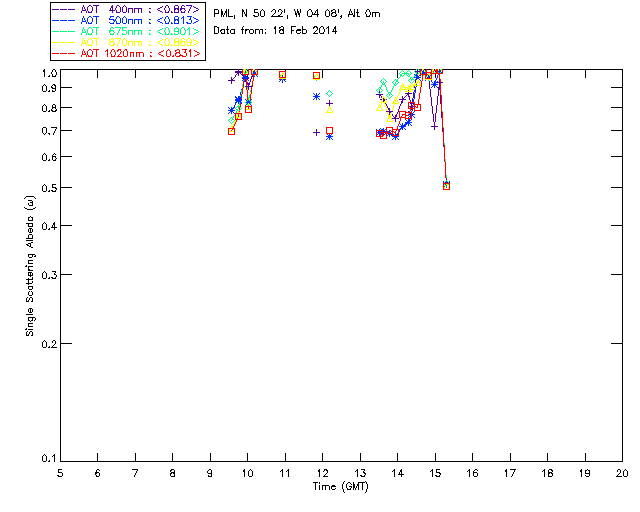640x512 pixels.
Task: Click x-axis label 19
Action: pyautogui.click(x=585, y=473)
